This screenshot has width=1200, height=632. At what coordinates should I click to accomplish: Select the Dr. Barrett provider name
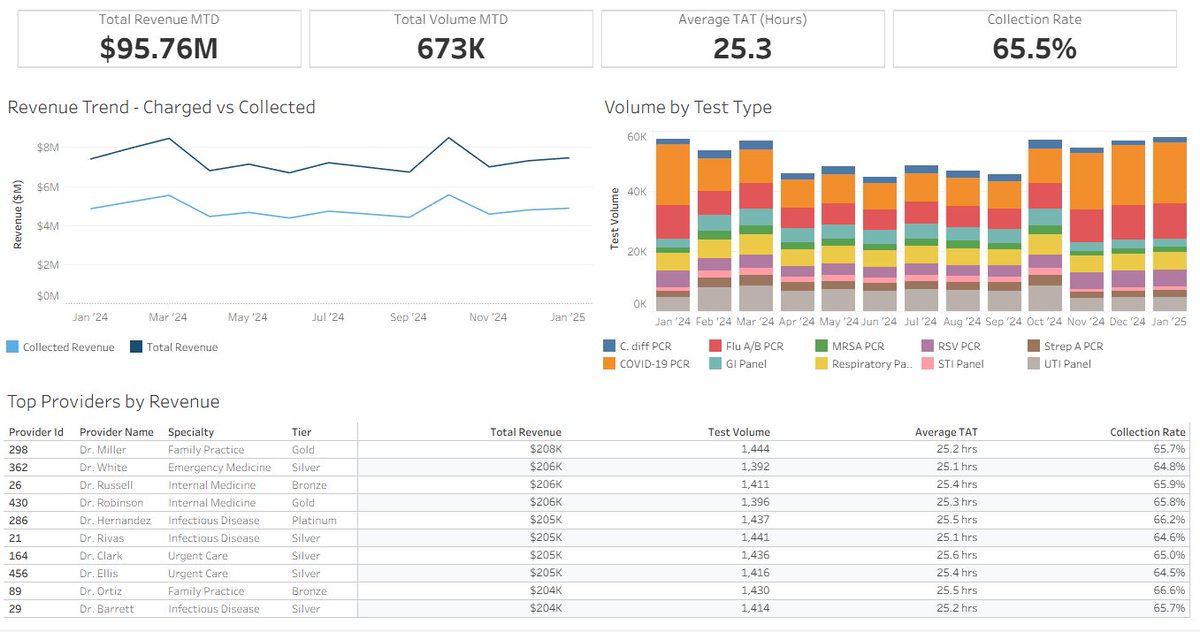pos(107,609)
